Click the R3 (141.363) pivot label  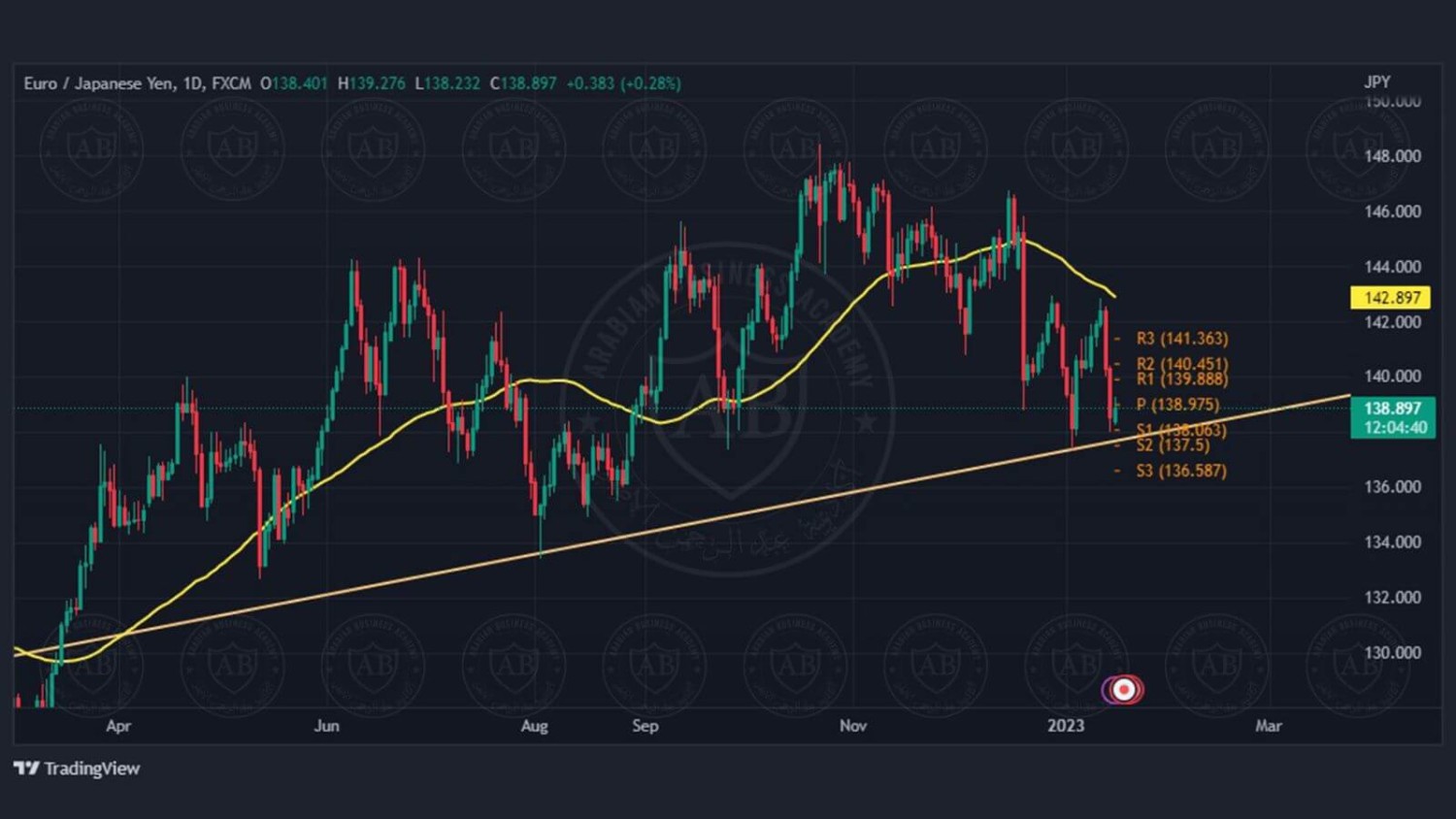[1181, 339]
